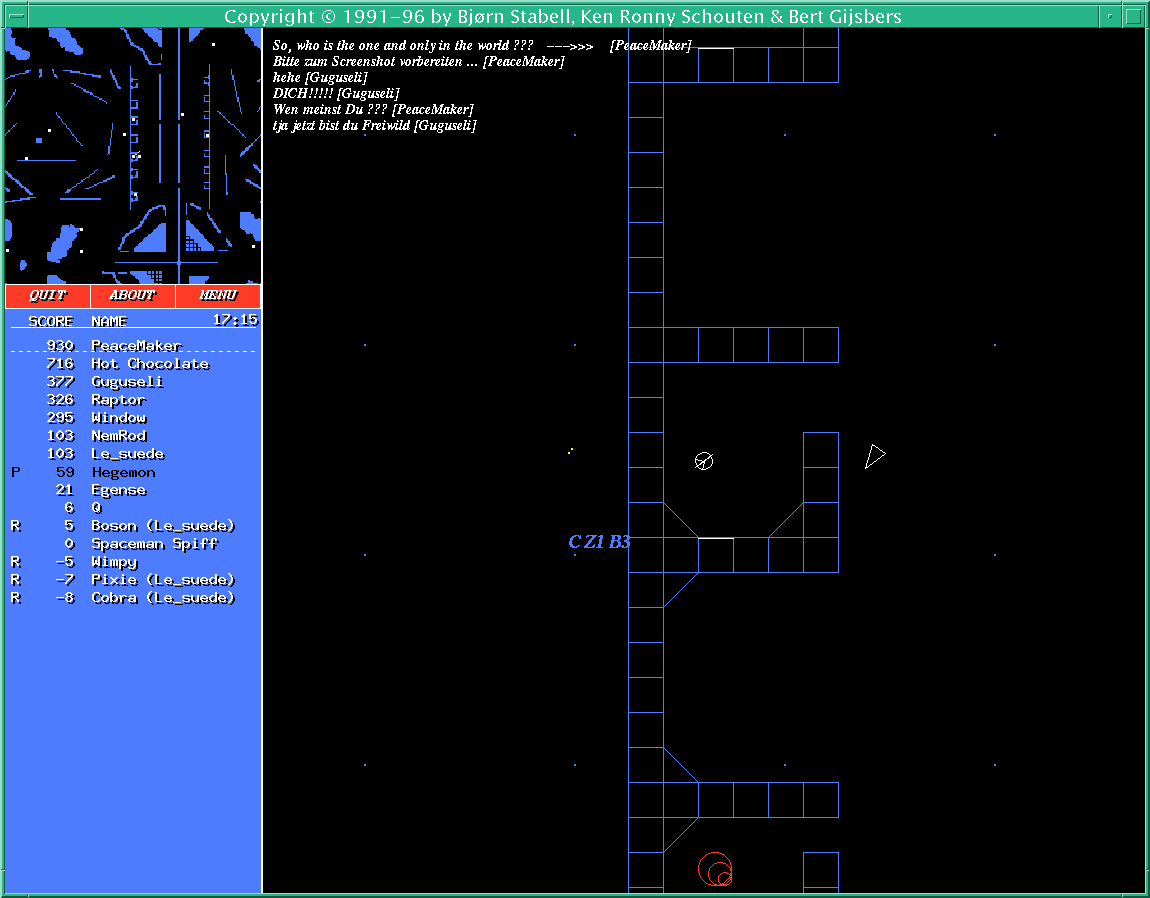This screenshot has width=1150, height=898.
Task: Click the blue C Z1 B3 label
Action: tap(599, 542)
